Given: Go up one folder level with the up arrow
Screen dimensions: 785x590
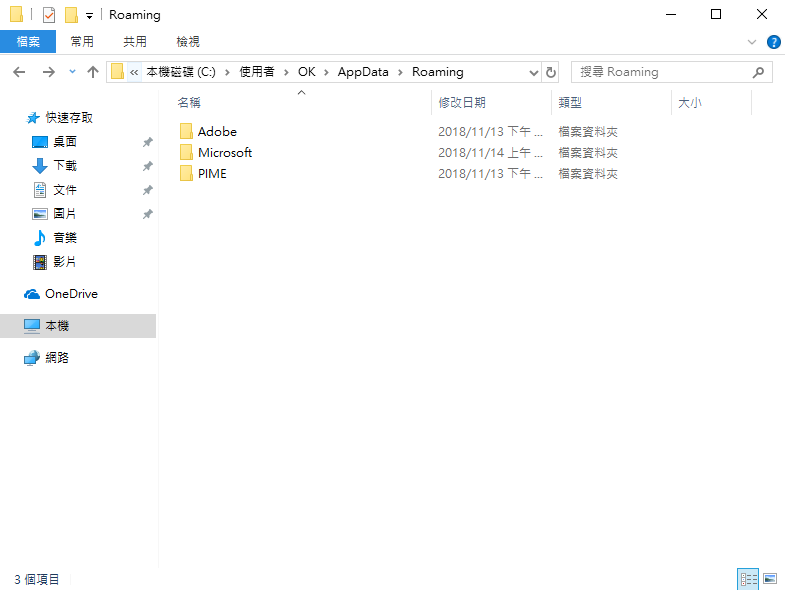Looking at the screenshot, I should click(x=93, y=72).
